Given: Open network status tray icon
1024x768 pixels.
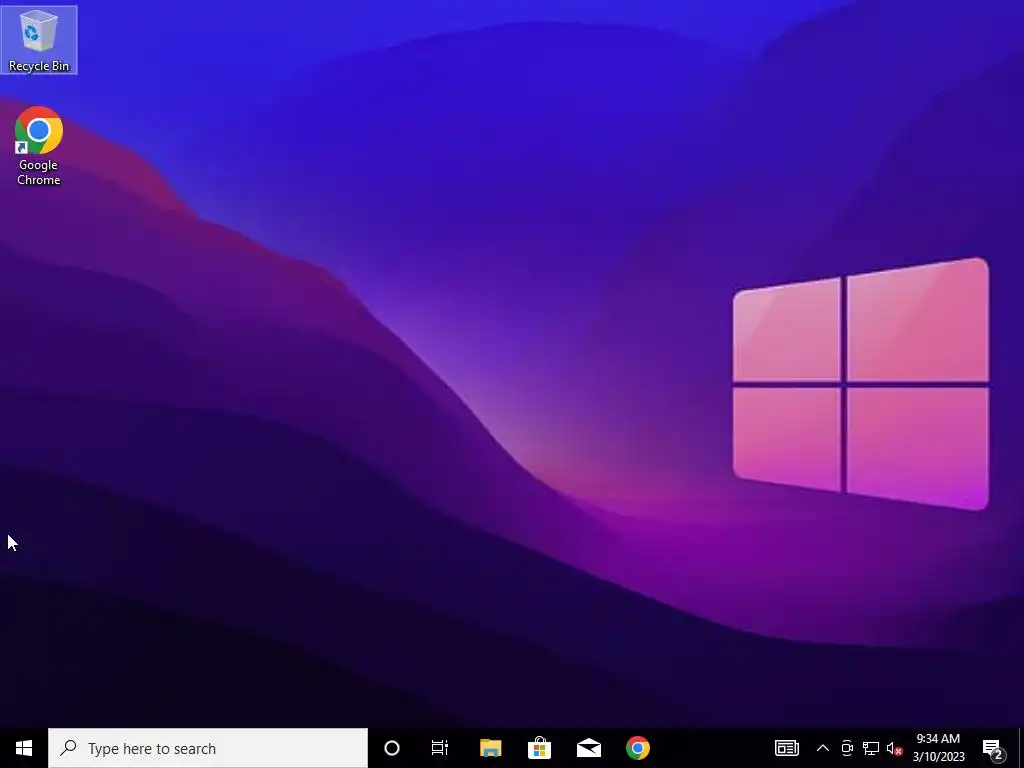Looking at the screenshot, I should (871, 748).
